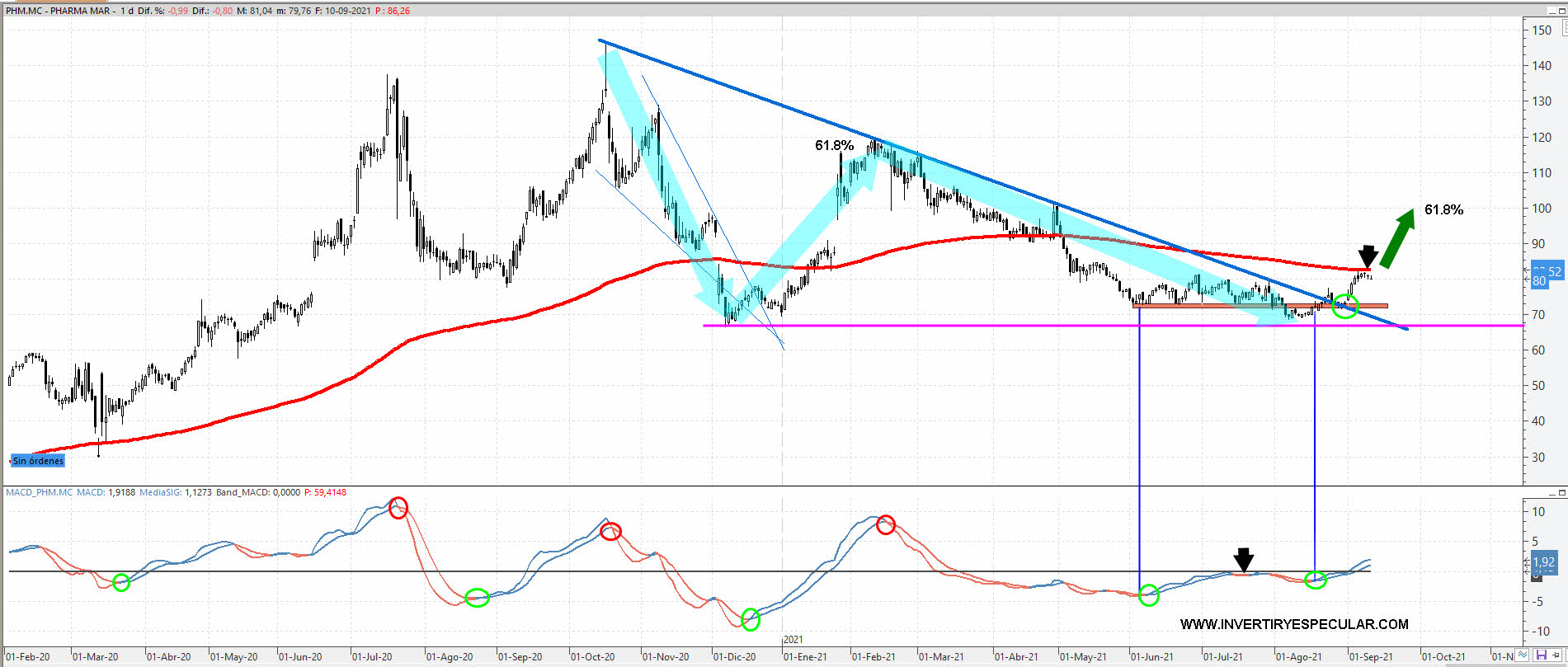1568x667 pixels.
Task: Minimize the MACD indicator panel
Action: [1551, 493]
